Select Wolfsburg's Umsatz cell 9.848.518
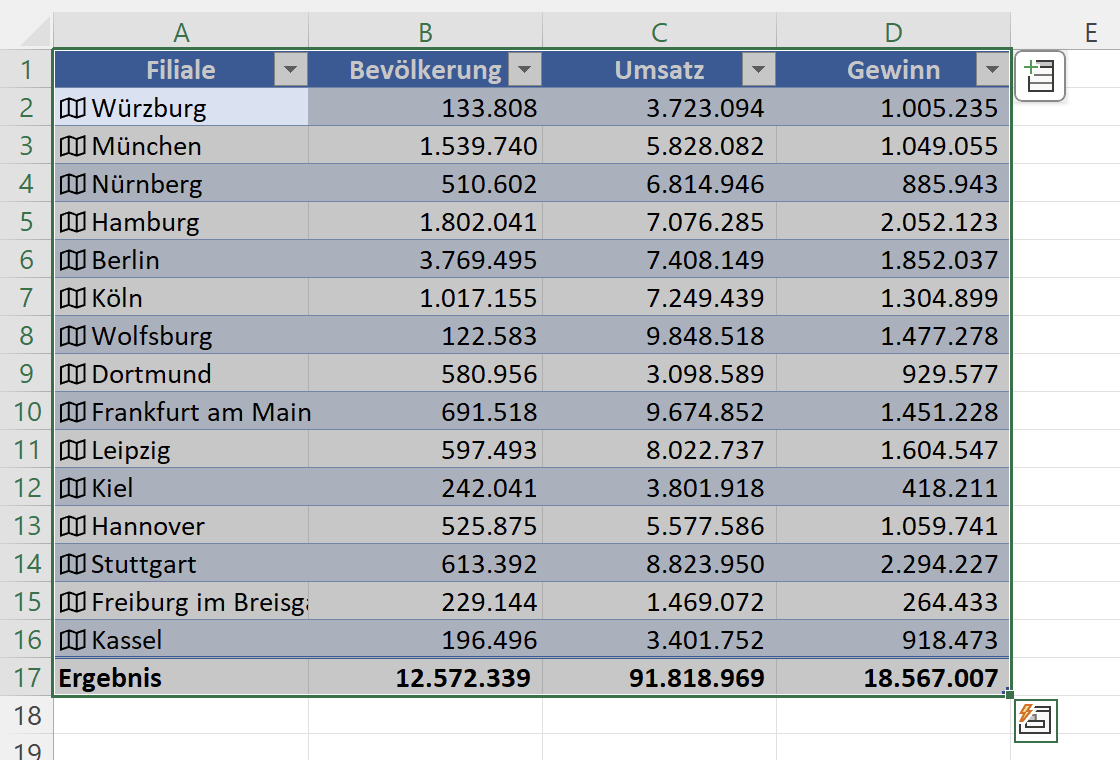Screen dimensions: 1120x760 click(x=659, y=336)
